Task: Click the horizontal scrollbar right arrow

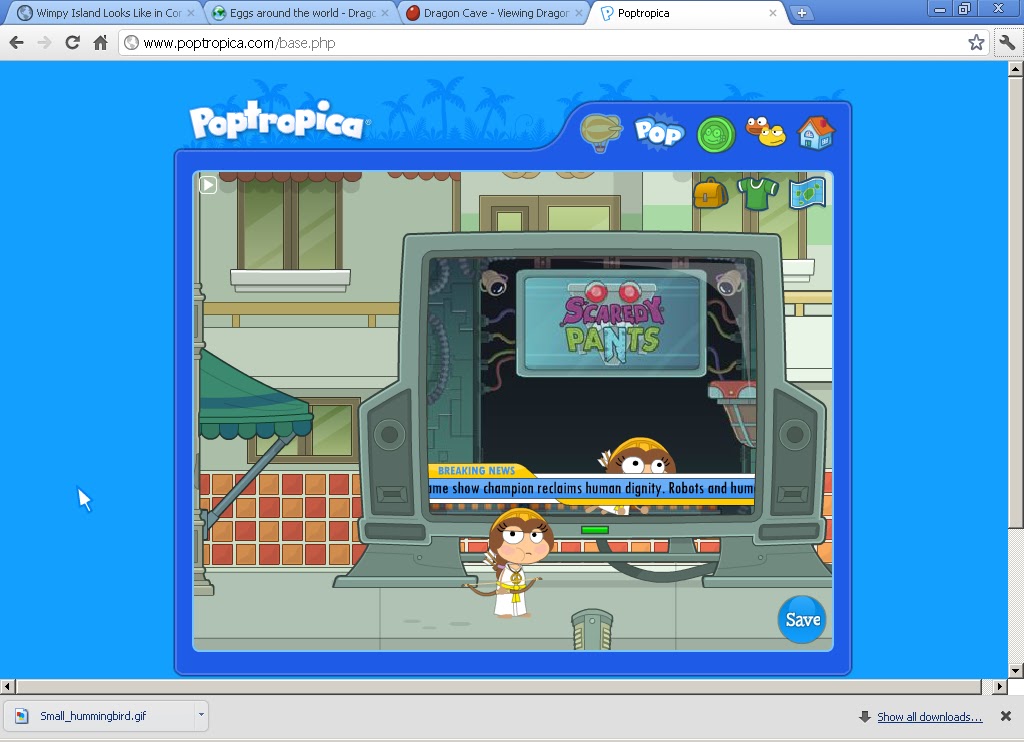Action: (x=1000, y=686)
